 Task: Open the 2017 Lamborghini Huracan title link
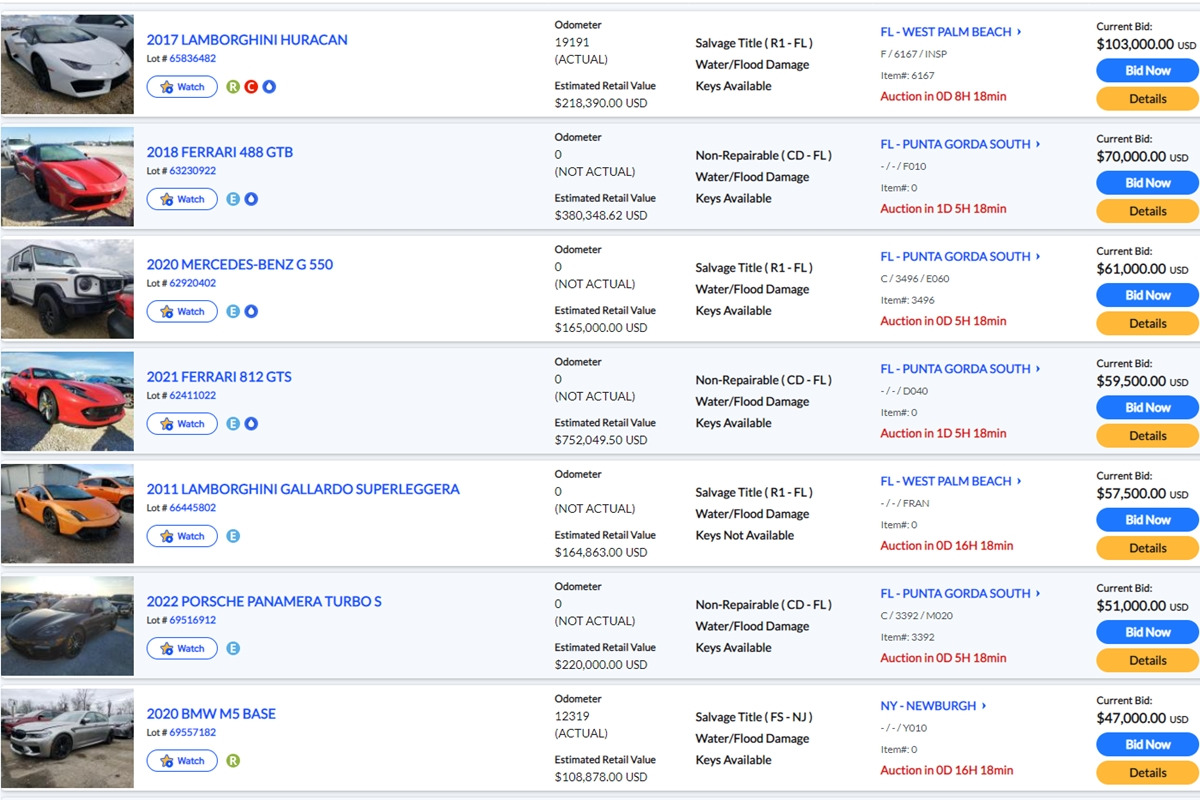[x=247, y=40]
